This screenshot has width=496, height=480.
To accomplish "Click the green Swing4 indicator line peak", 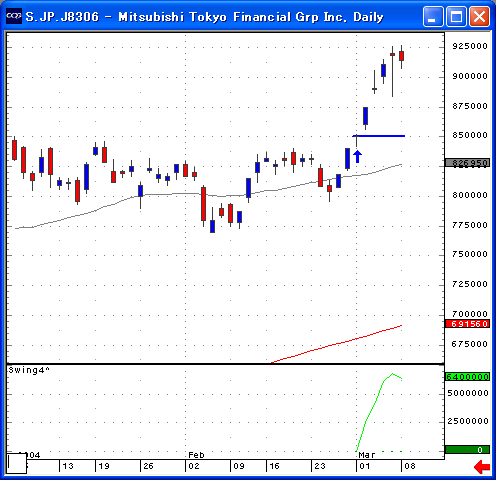I will [392, 374].
